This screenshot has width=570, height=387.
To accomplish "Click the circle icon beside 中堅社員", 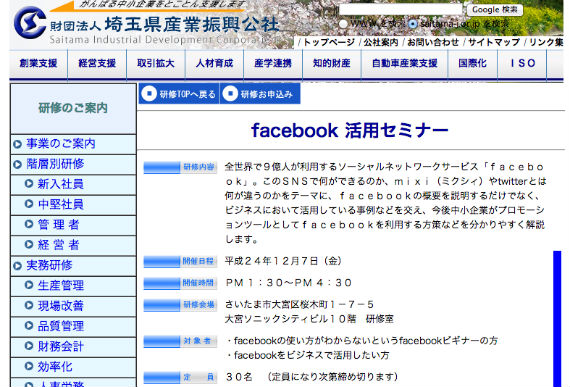I will tap(29, 204).
